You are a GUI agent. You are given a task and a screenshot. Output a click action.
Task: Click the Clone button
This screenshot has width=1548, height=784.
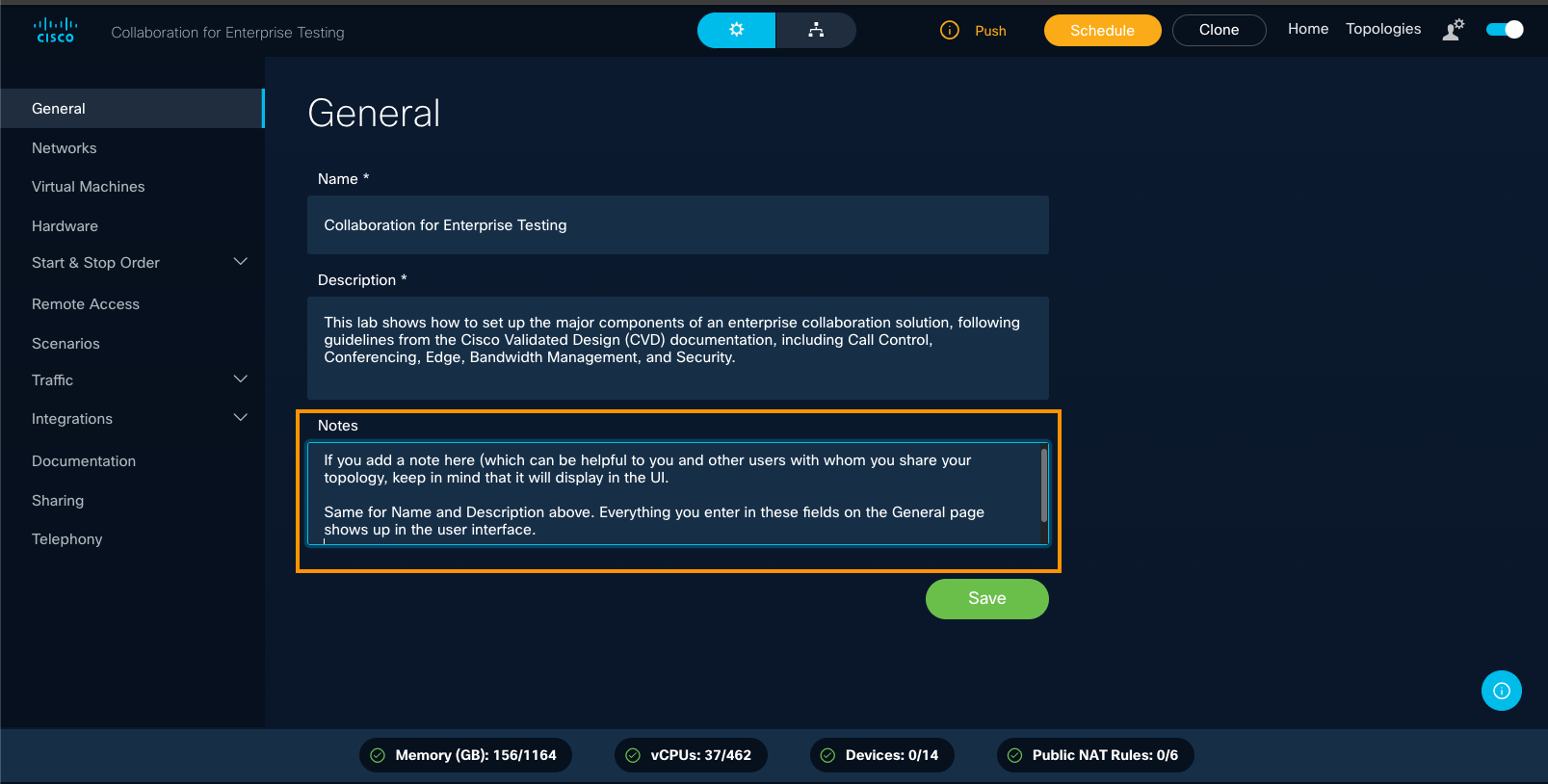point(1219,30)
